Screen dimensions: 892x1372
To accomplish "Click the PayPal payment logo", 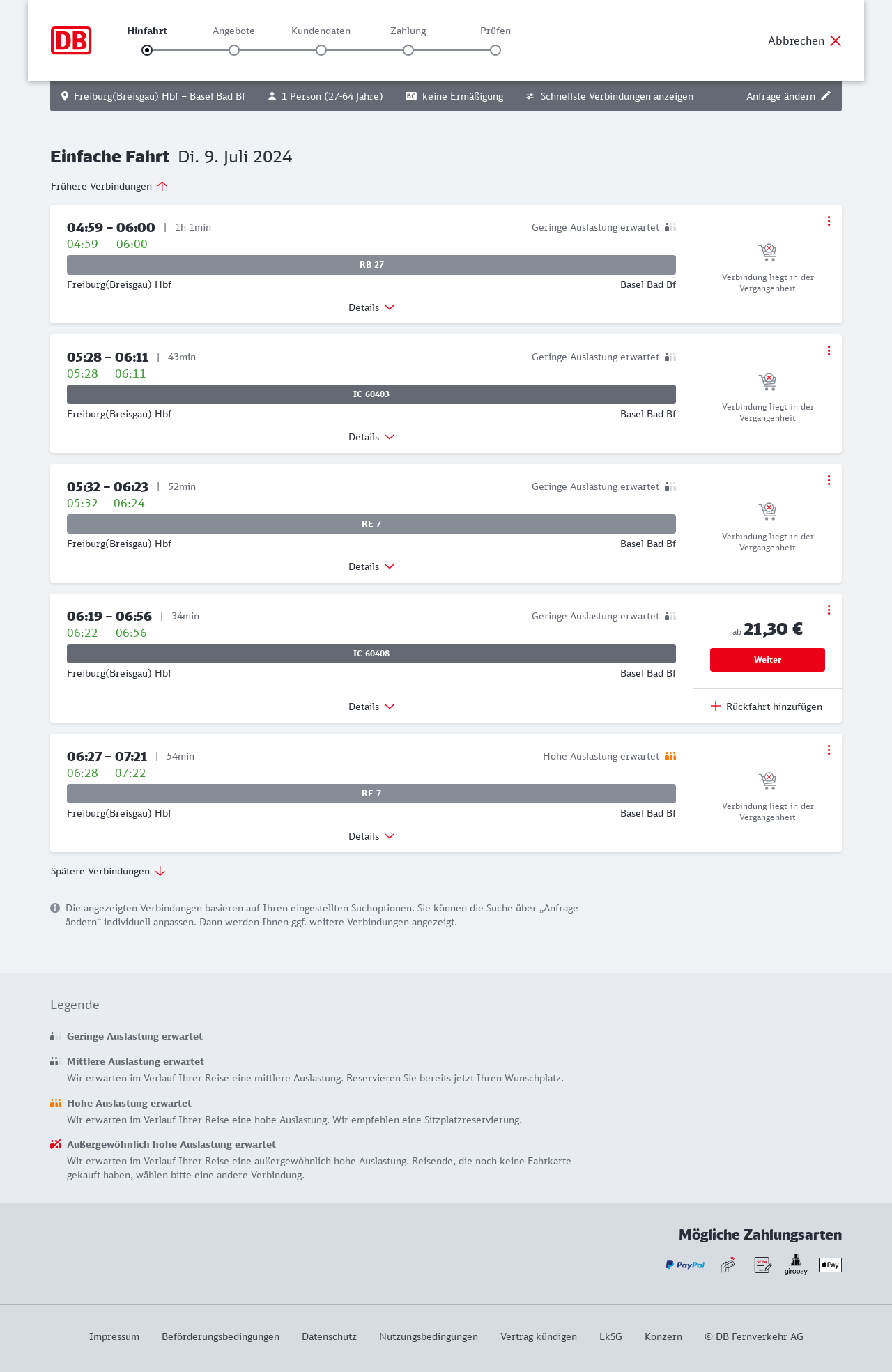I will click(685, 1265).
